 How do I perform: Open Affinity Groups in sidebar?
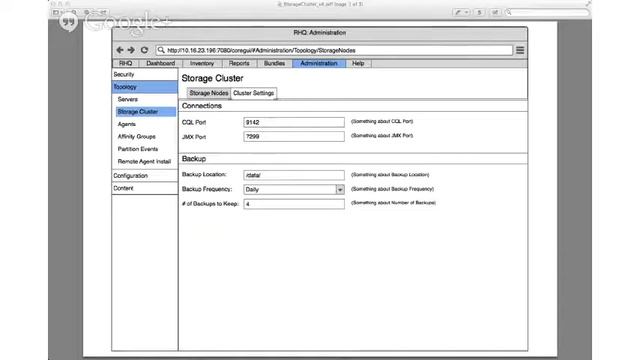137,136
